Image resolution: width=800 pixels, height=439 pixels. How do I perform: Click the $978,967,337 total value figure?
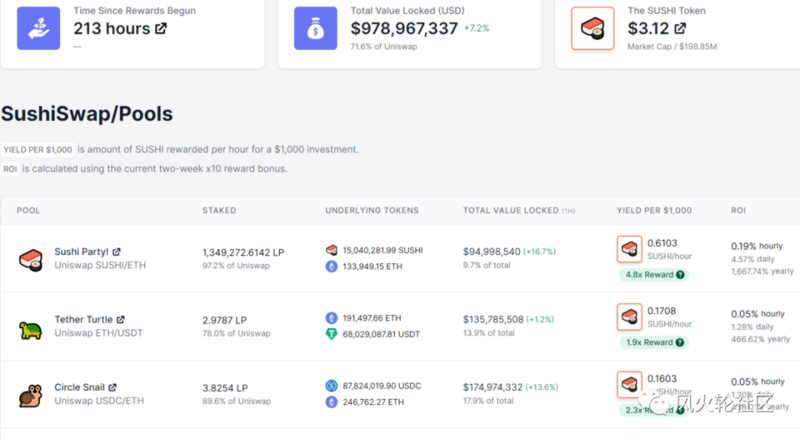point(404,29)
